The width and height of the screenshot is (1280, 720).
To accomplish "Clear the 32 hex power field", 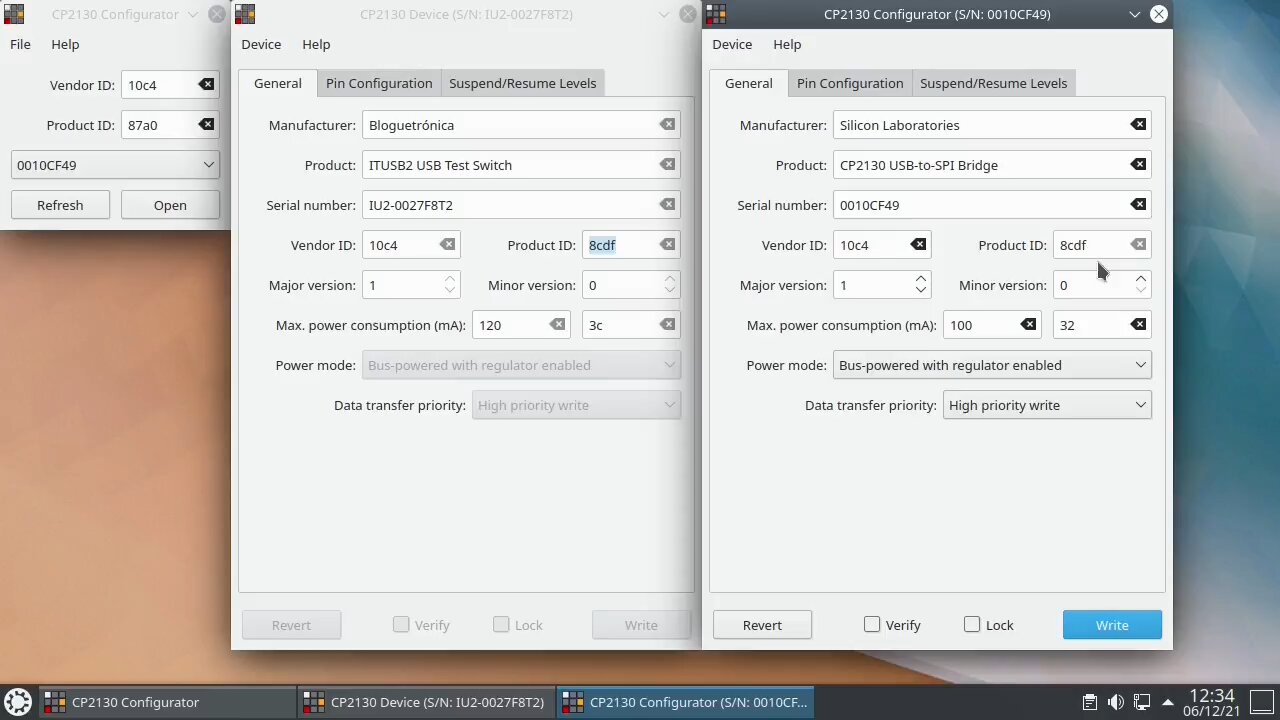I will point(1138,325).
